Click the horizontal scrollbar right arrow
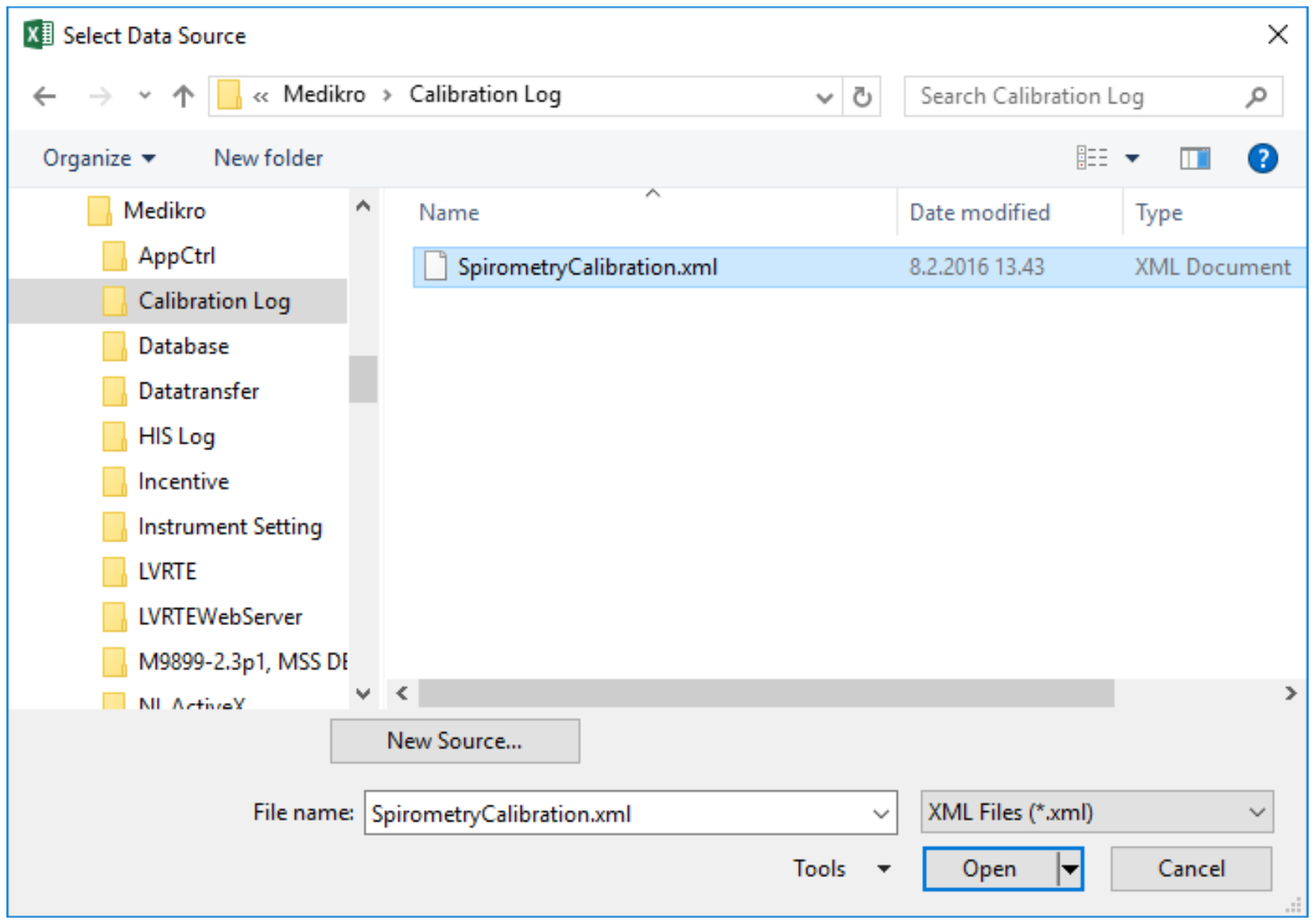This screenshot has width=1315, height=924. 1290,693
